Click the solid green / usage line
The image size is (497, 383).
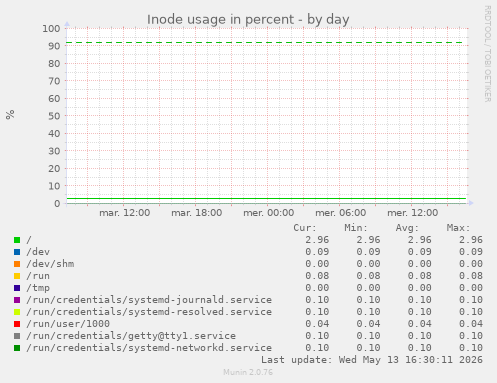tap(266, 198)
